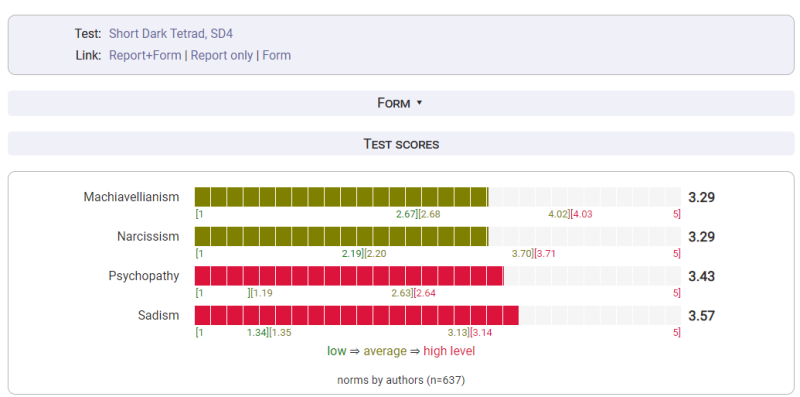Collapse the Test scores section header
The height and width of the screenshot is (397, 800).
point(401,144)
